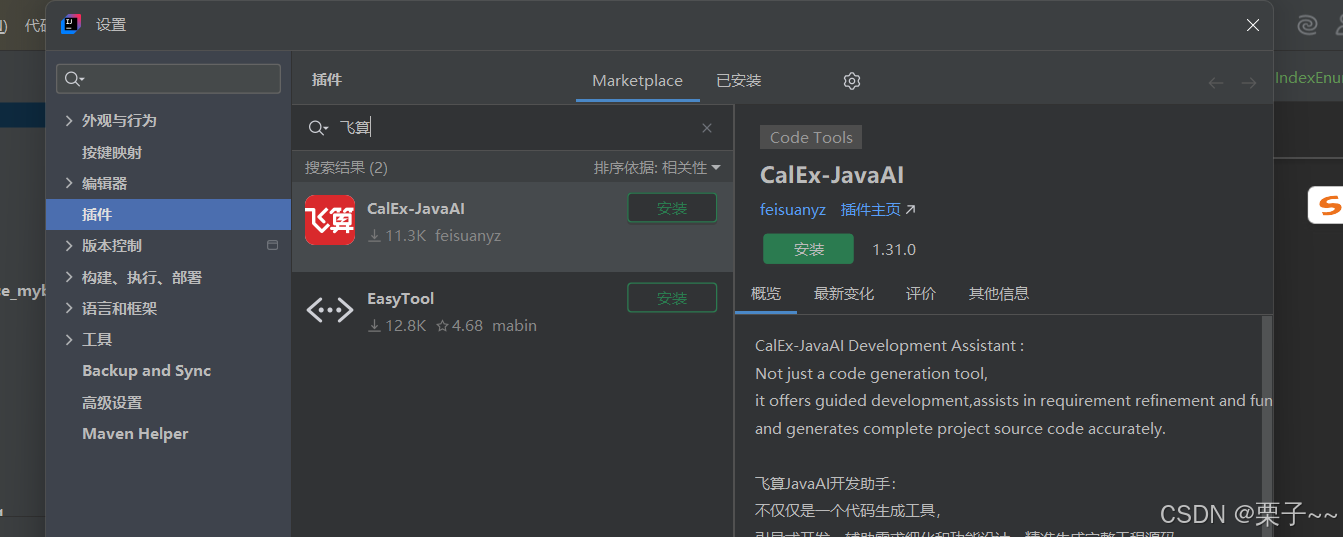
Task: Install the EasyTool plugin
Action: pos(672,298)
